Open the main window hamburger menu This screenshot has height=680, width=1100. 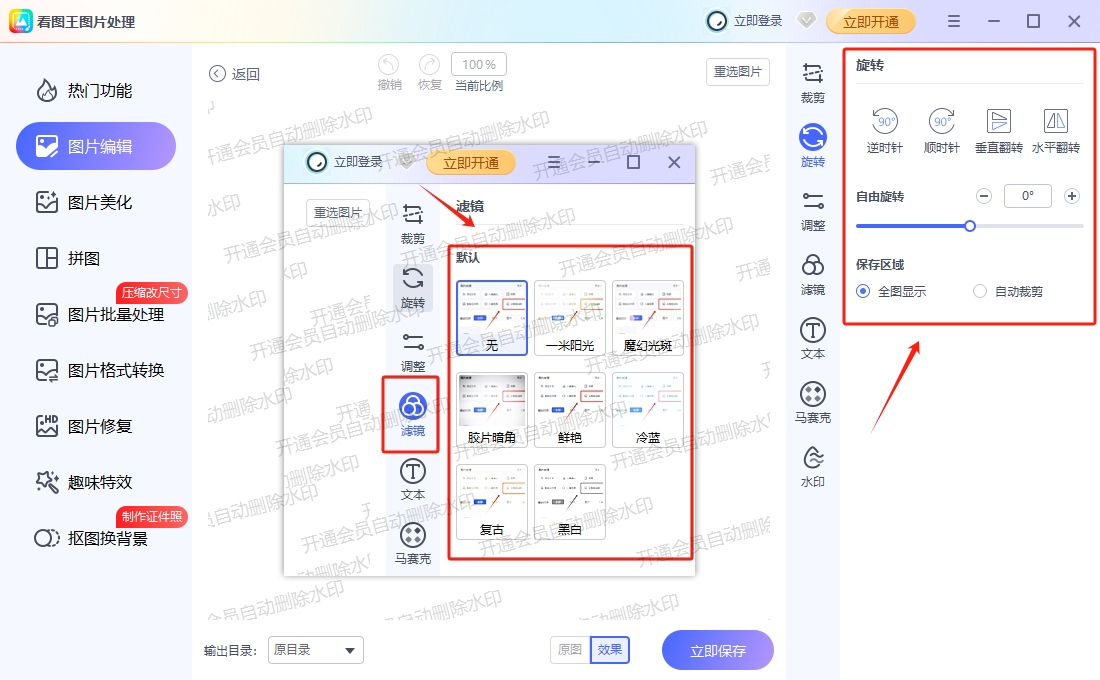pyautogui.click(x=953, y=21)
